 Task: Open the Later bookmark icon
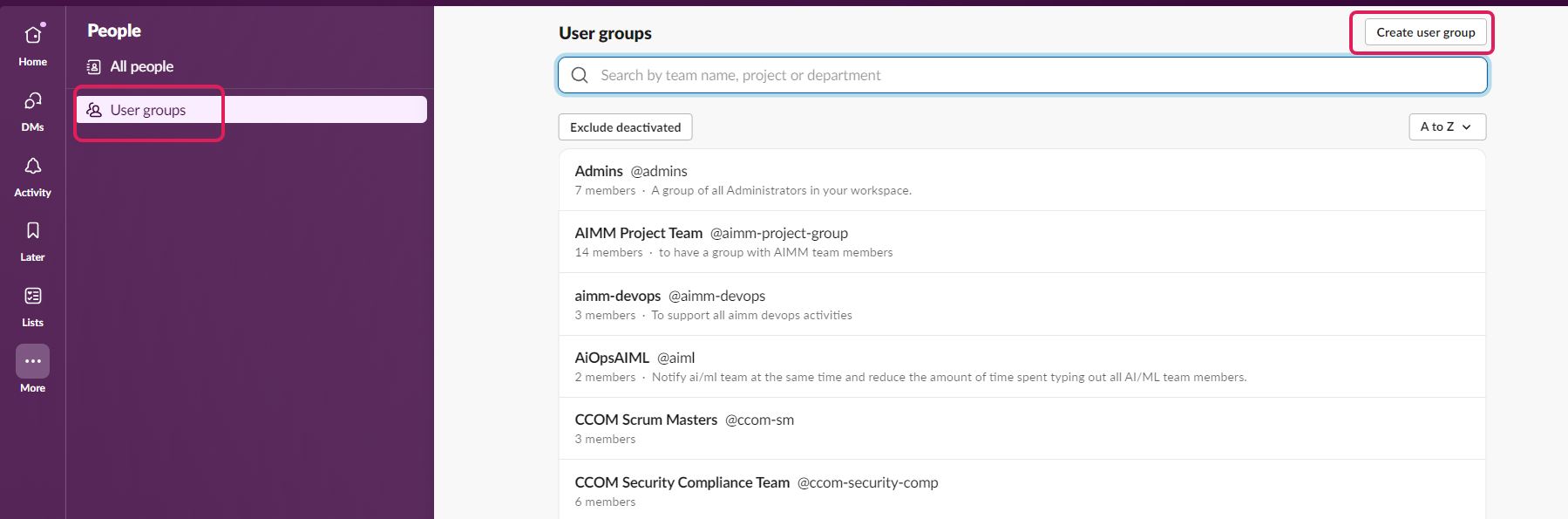pyautogui.click(x=33, y=230)
